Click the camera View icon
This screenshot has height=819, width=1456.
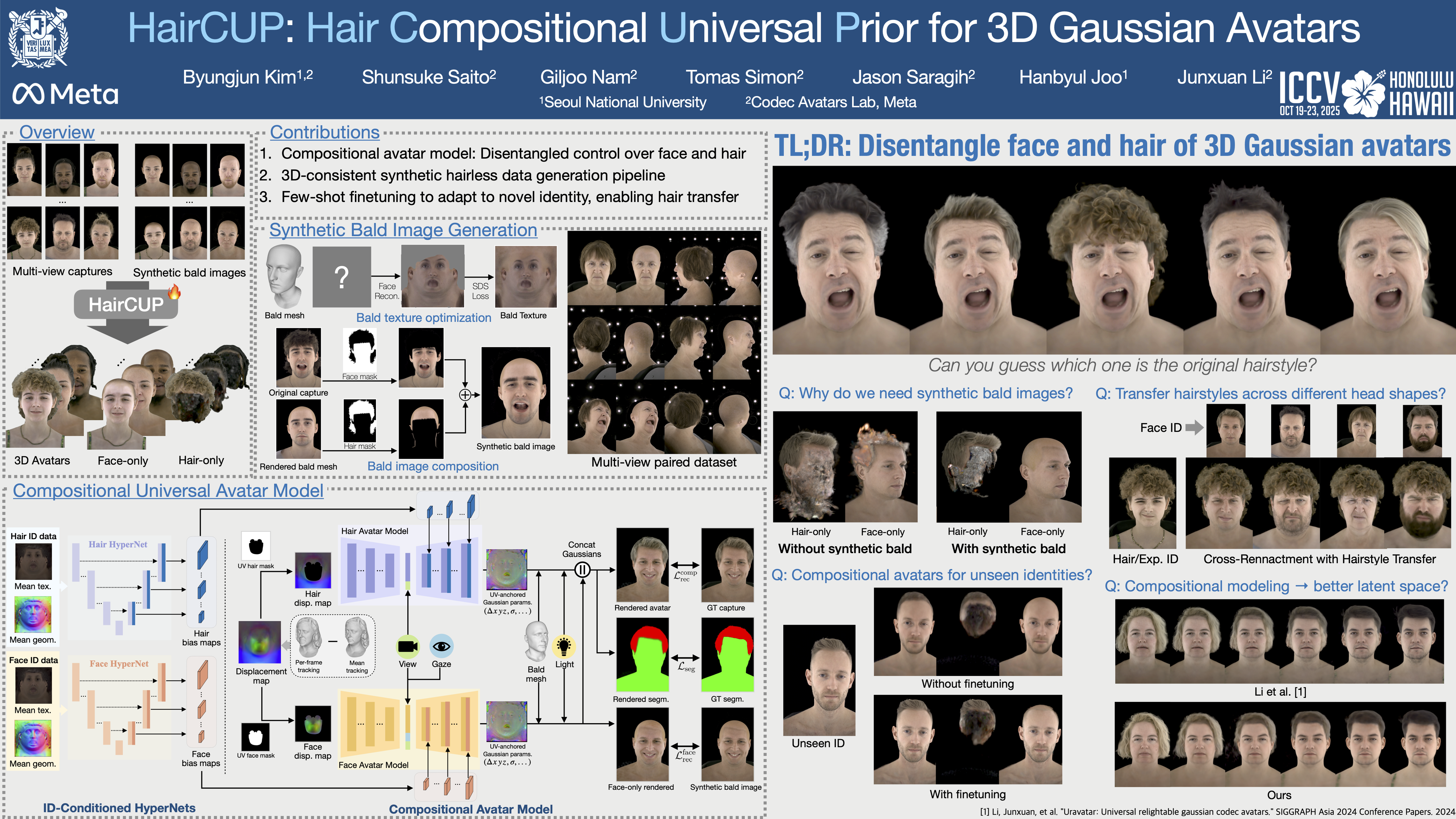pyautogui.click(x=408, y=646)
